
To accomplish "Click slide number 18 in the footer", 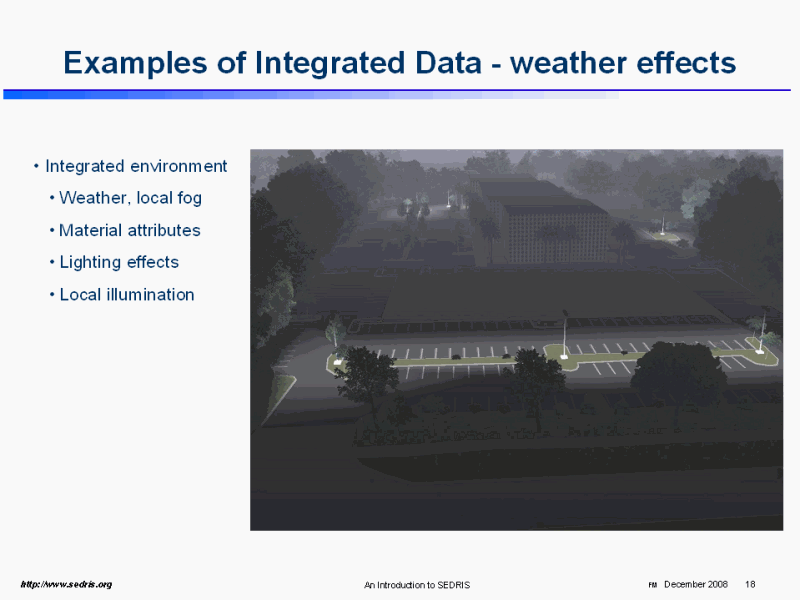I will pos(750,584).
